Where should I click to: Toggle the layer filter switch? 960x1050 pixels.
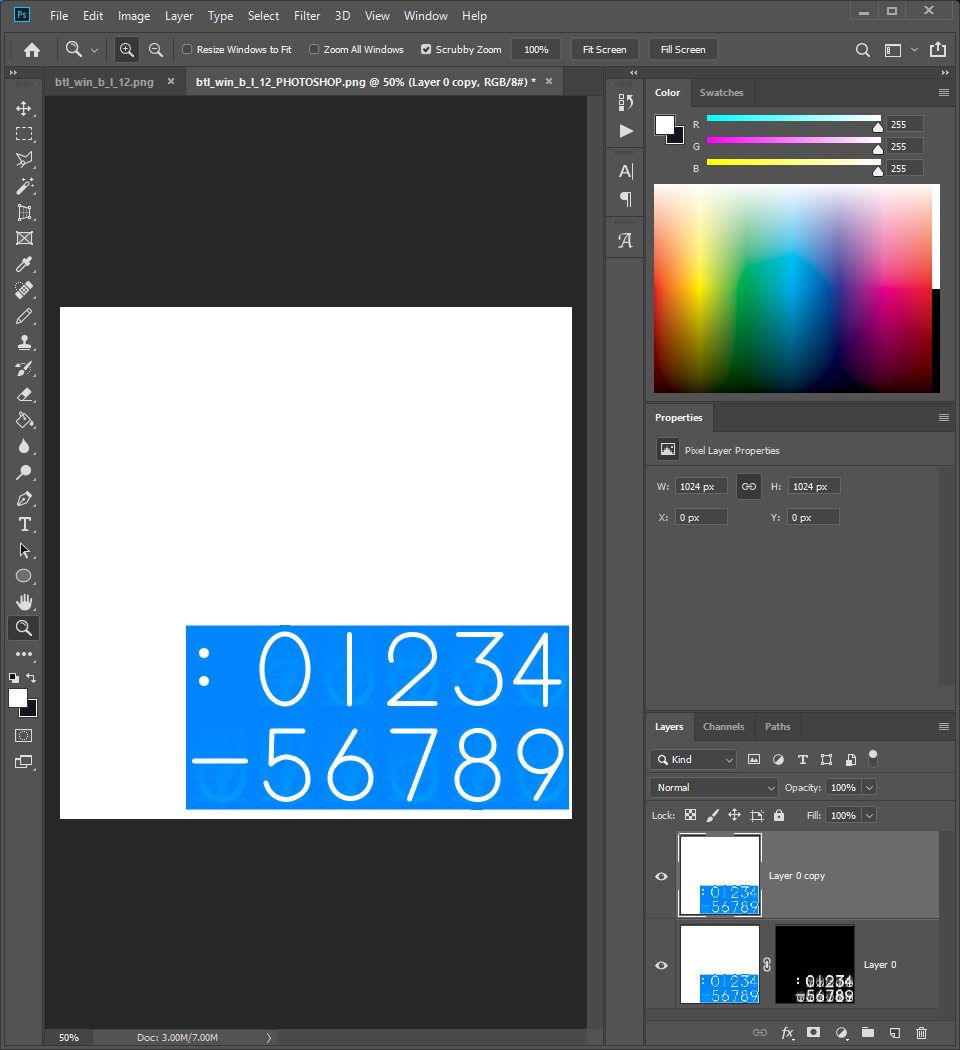(873, 759)
